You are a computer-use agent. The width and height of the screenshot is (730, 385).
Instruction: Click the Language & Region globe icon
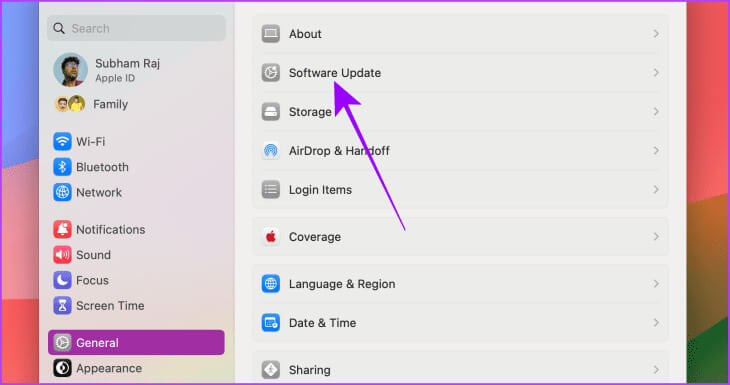tap(270, 284)
